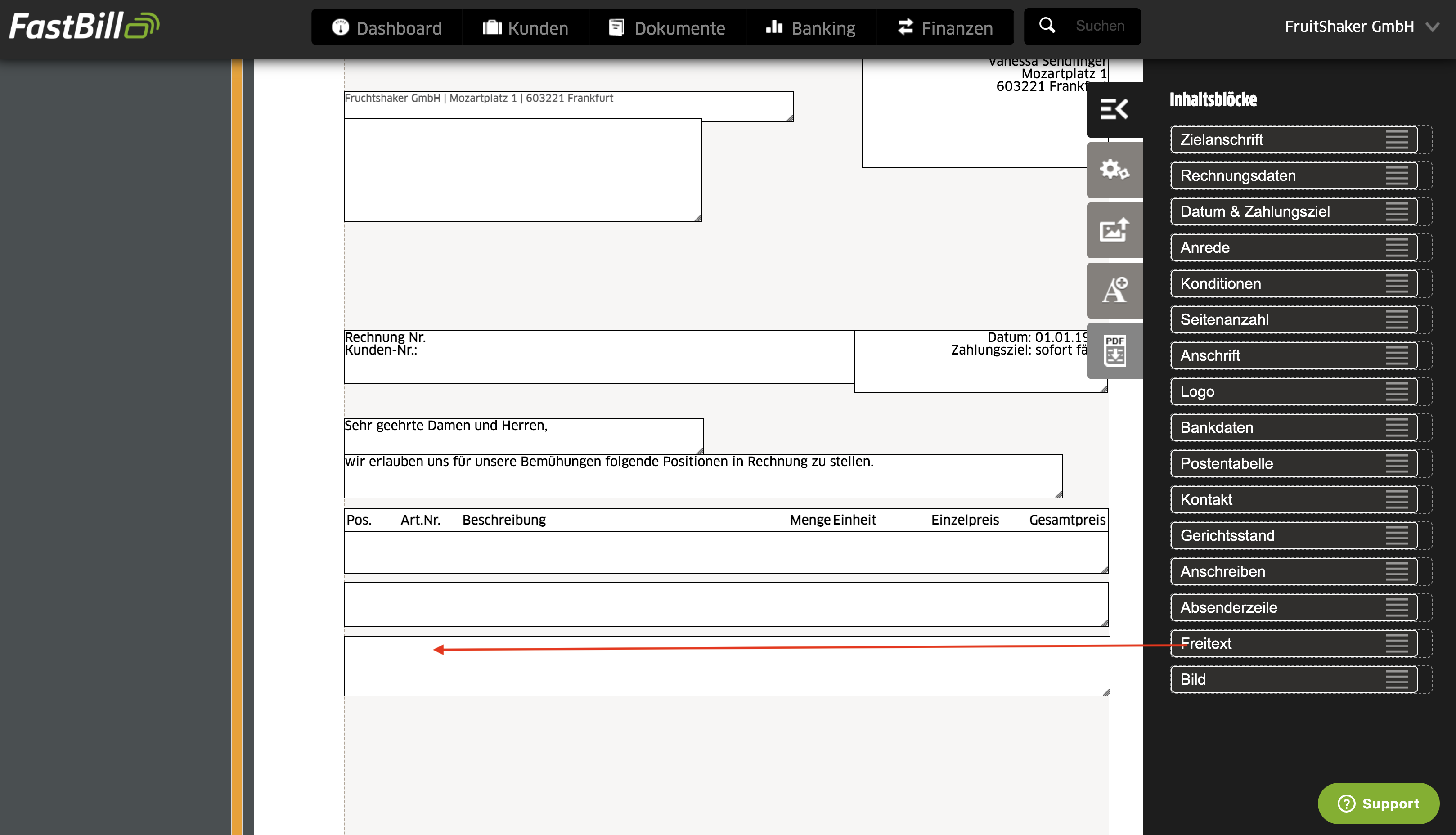Open the add font icon
Image resolution: width=1456 pixels, height=835 pixels.
pyautogui.click(x=1114, y=290)
